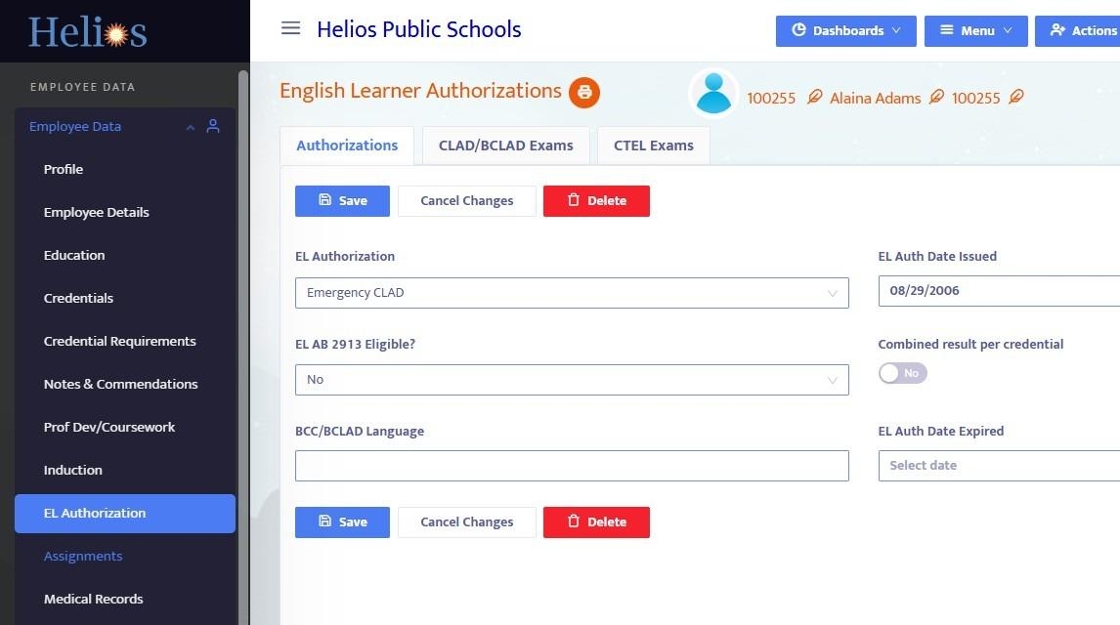
Task: Click the Helios Public Schools title
Action: 419,29
